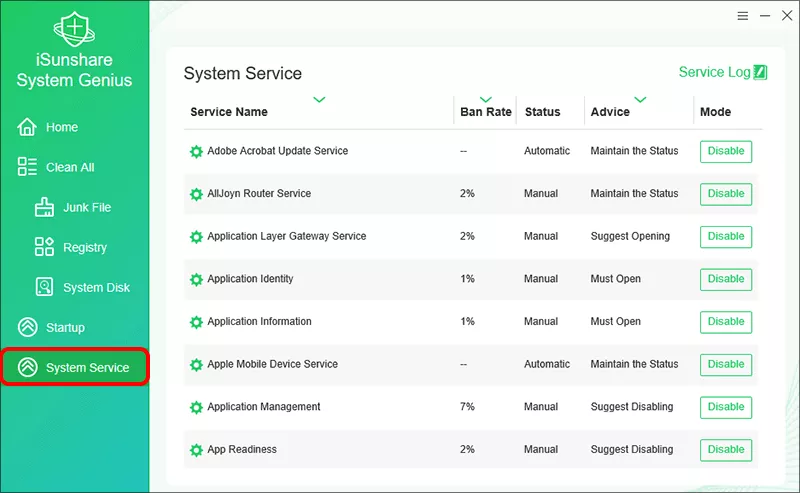Disable Application Information service
The width and height of the screenshot is (800, 493).
click(x=726, y=322)
